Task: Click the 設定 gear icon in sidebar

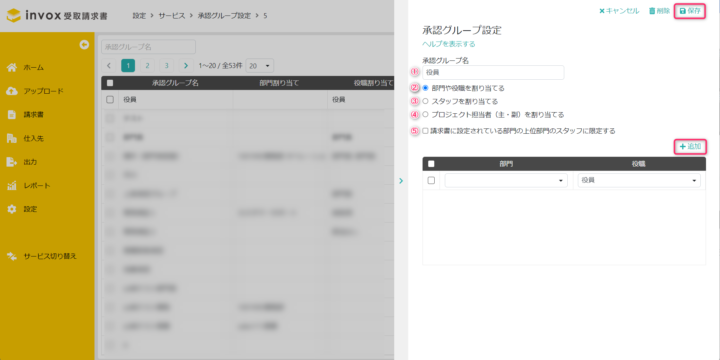Action: (11, 209)
